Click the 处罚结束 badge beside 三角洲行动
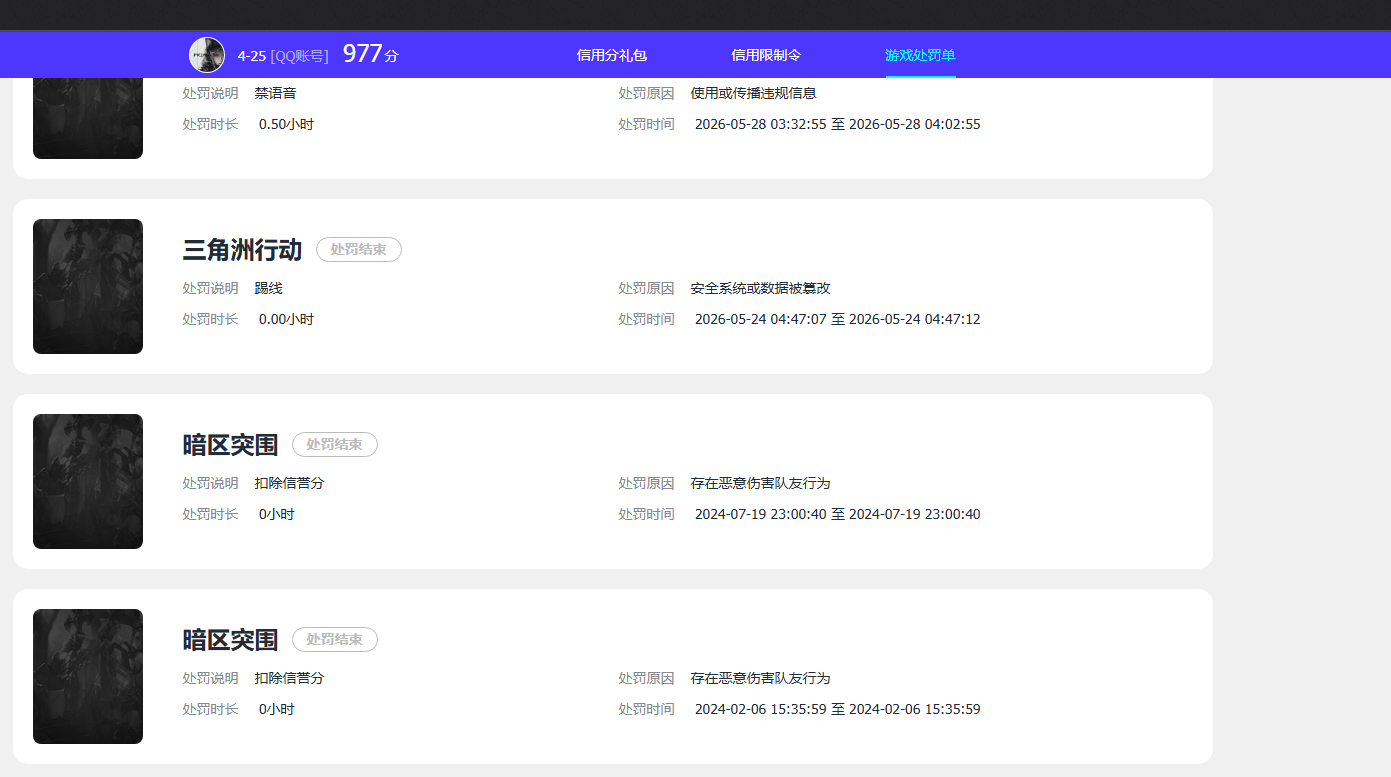 [359, 249]
